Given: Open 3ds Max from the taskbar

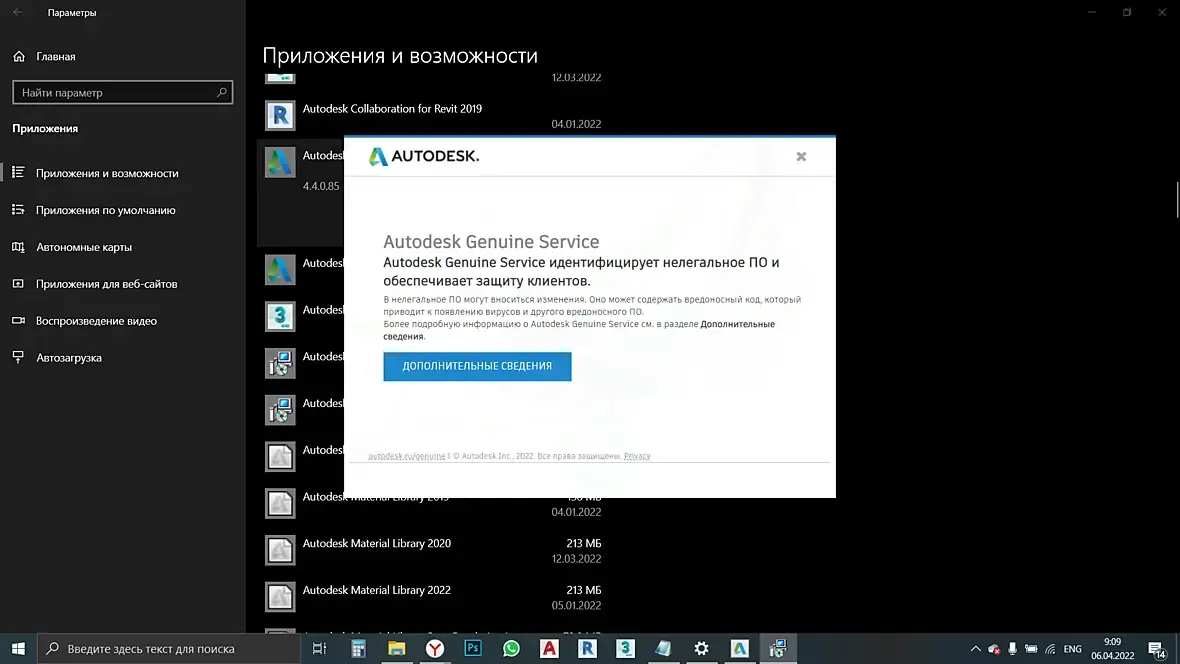Looking at the screenshot, I should point(625,648).
